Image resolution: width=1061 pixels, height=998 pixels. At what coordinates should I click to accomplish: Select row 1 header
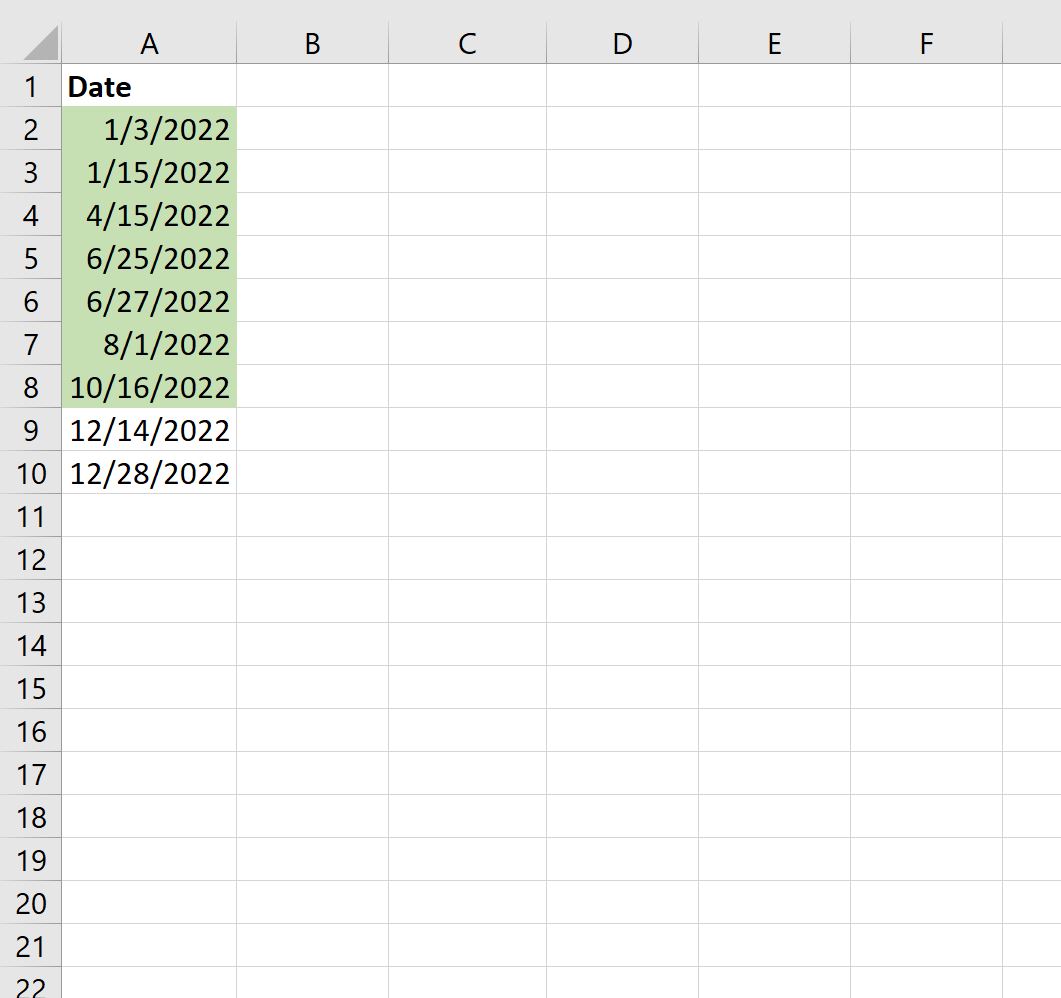[30, 86]
